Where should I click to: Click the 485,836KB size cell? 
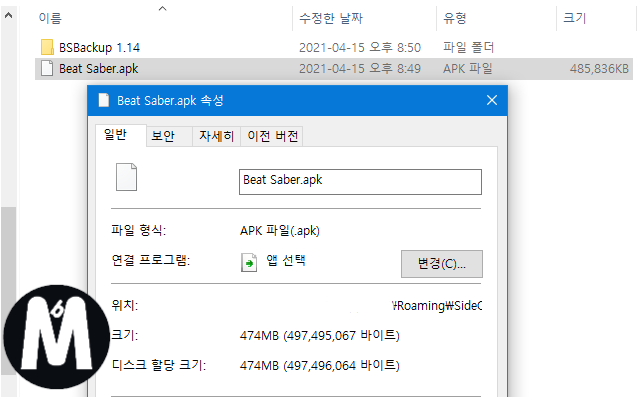coord(599,69)
